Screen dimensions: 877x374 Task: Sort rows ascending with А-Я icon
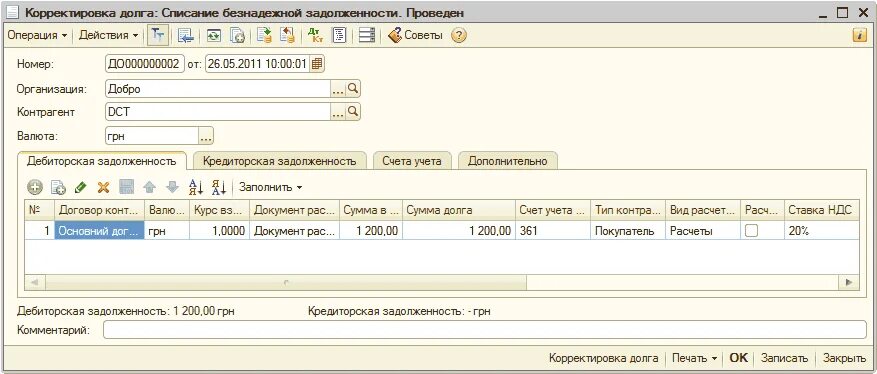coord(196,187)
